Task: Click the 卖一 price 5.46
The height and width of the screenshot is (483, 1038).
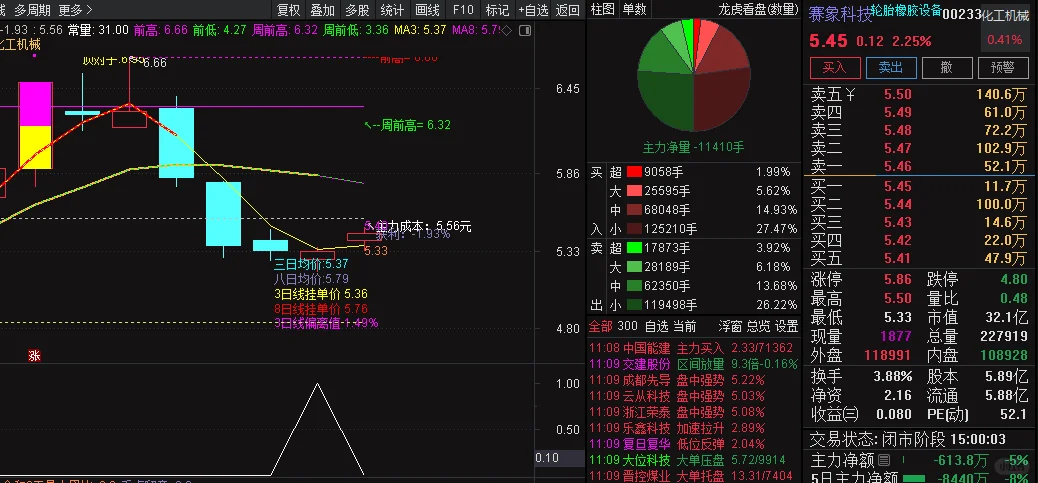Action: (x=897, y=167)
